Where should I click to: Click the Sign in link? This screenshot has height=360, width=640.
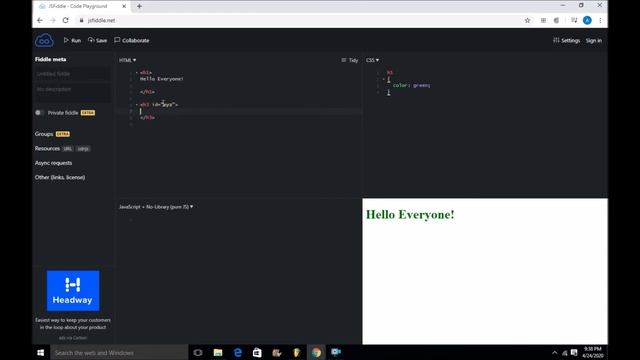pyautogui.click(x=593, y=40)
